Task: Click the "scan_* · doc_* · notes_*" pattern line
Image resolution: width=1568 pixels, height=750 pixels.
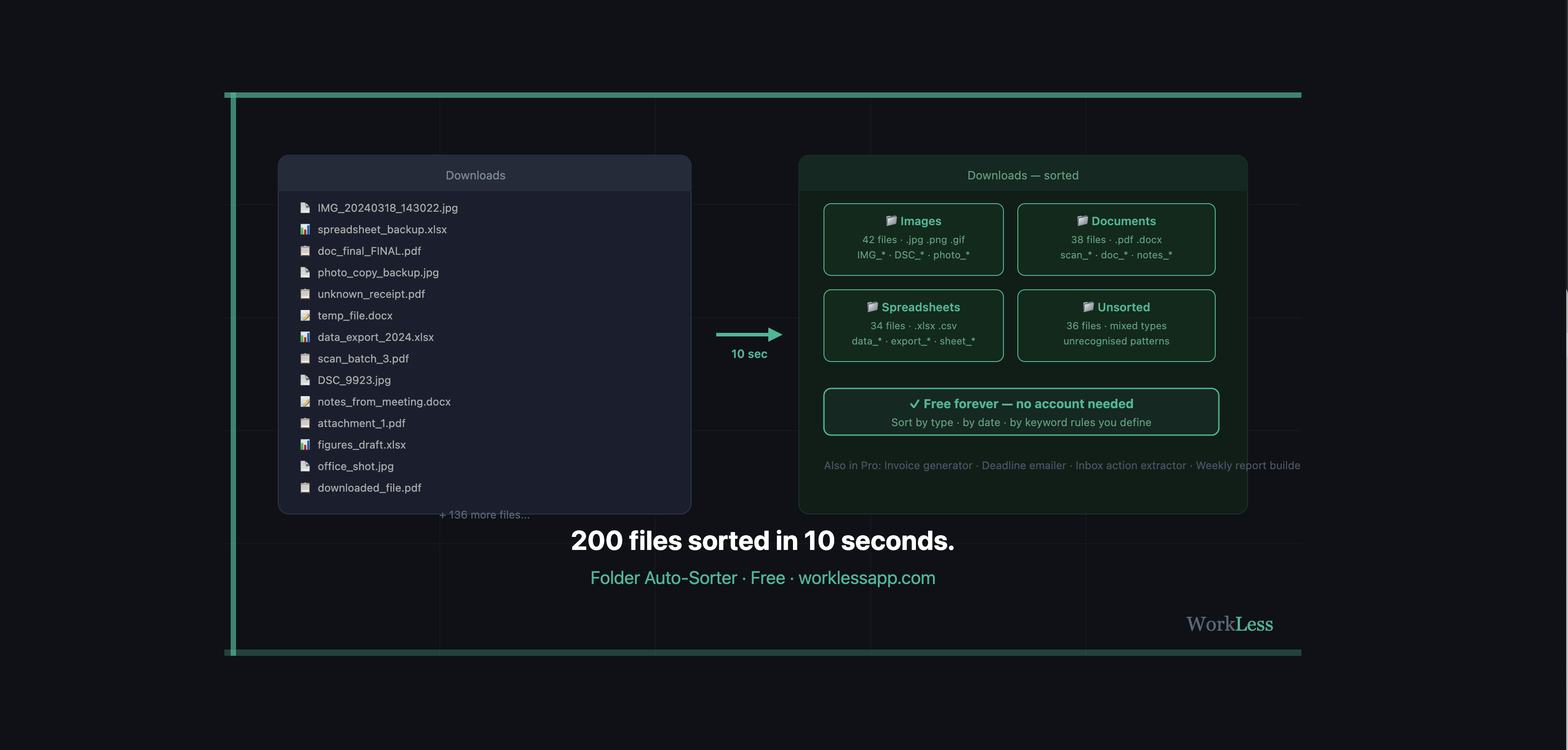Action: 1117,255
